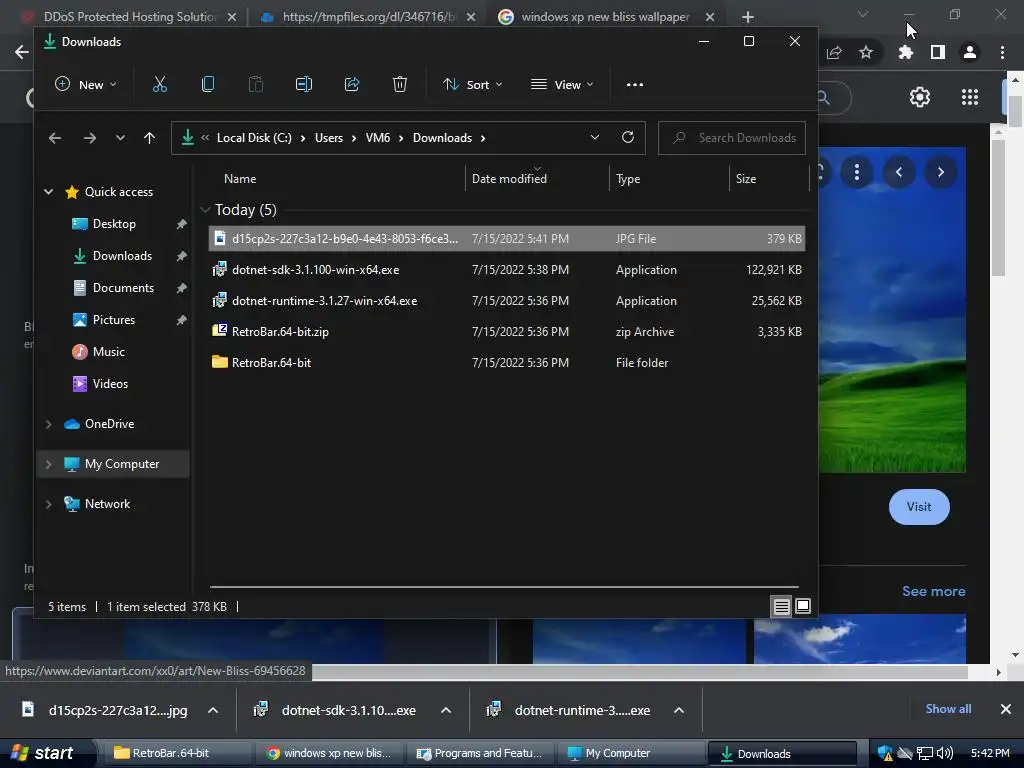
Task: Go back with Explorer's back arrow
Action: [x=55, y=138]
